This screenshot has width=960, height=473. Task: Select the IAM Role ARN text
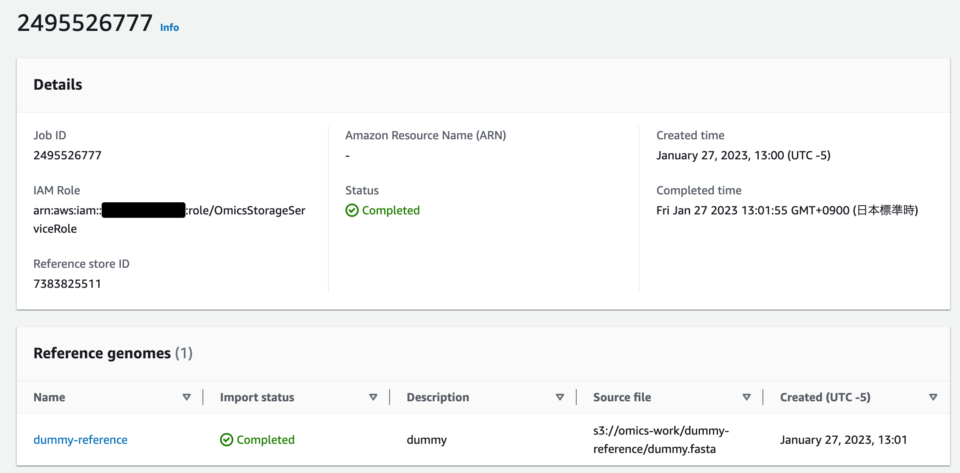[170, 220]
